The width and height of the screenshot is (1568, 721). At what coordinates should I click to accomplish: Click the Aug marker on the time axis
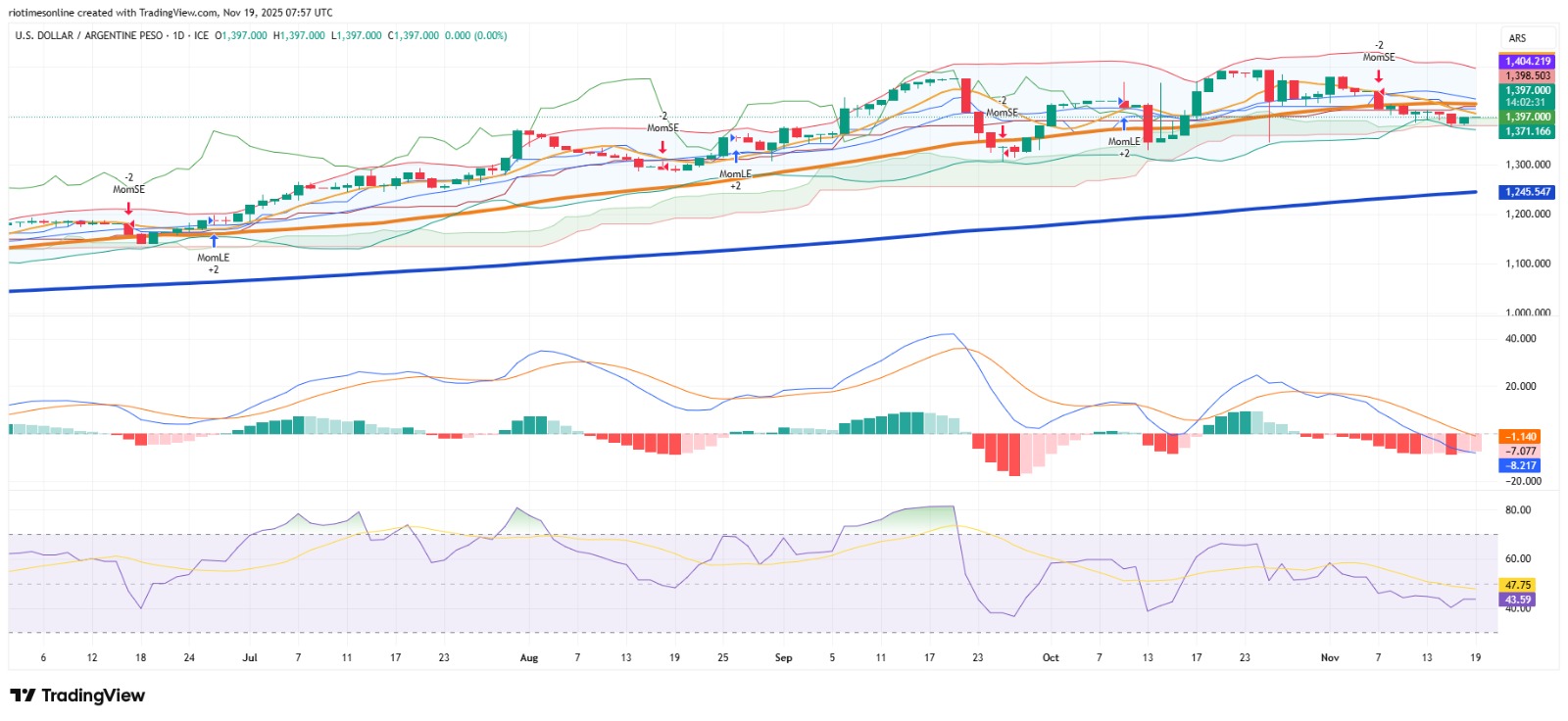pyautogui.click(x=529, y=658)
